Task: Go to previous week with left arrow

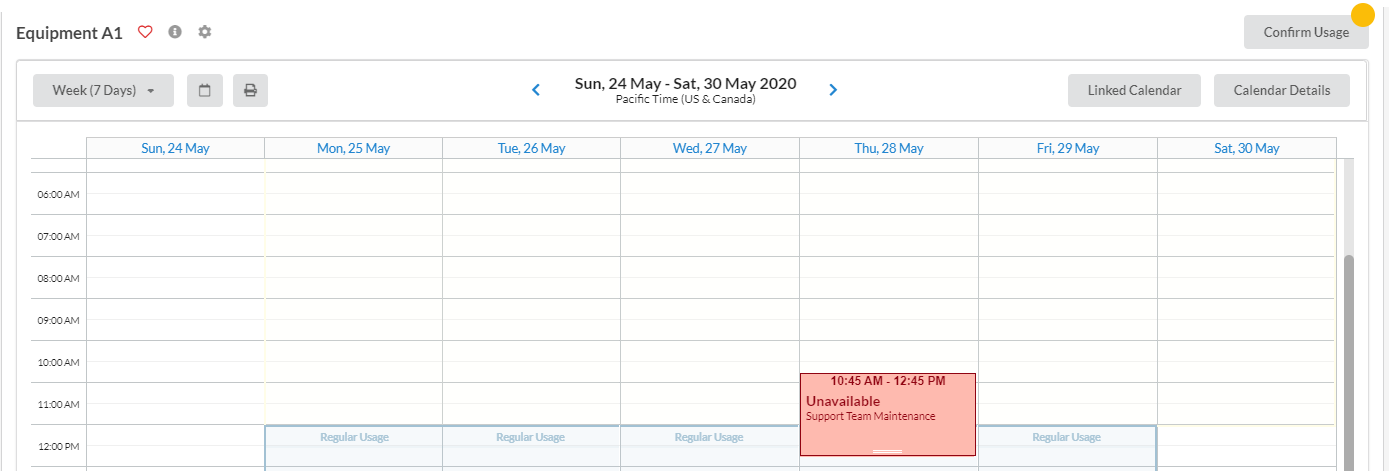Action: click(x=536, y=90)
